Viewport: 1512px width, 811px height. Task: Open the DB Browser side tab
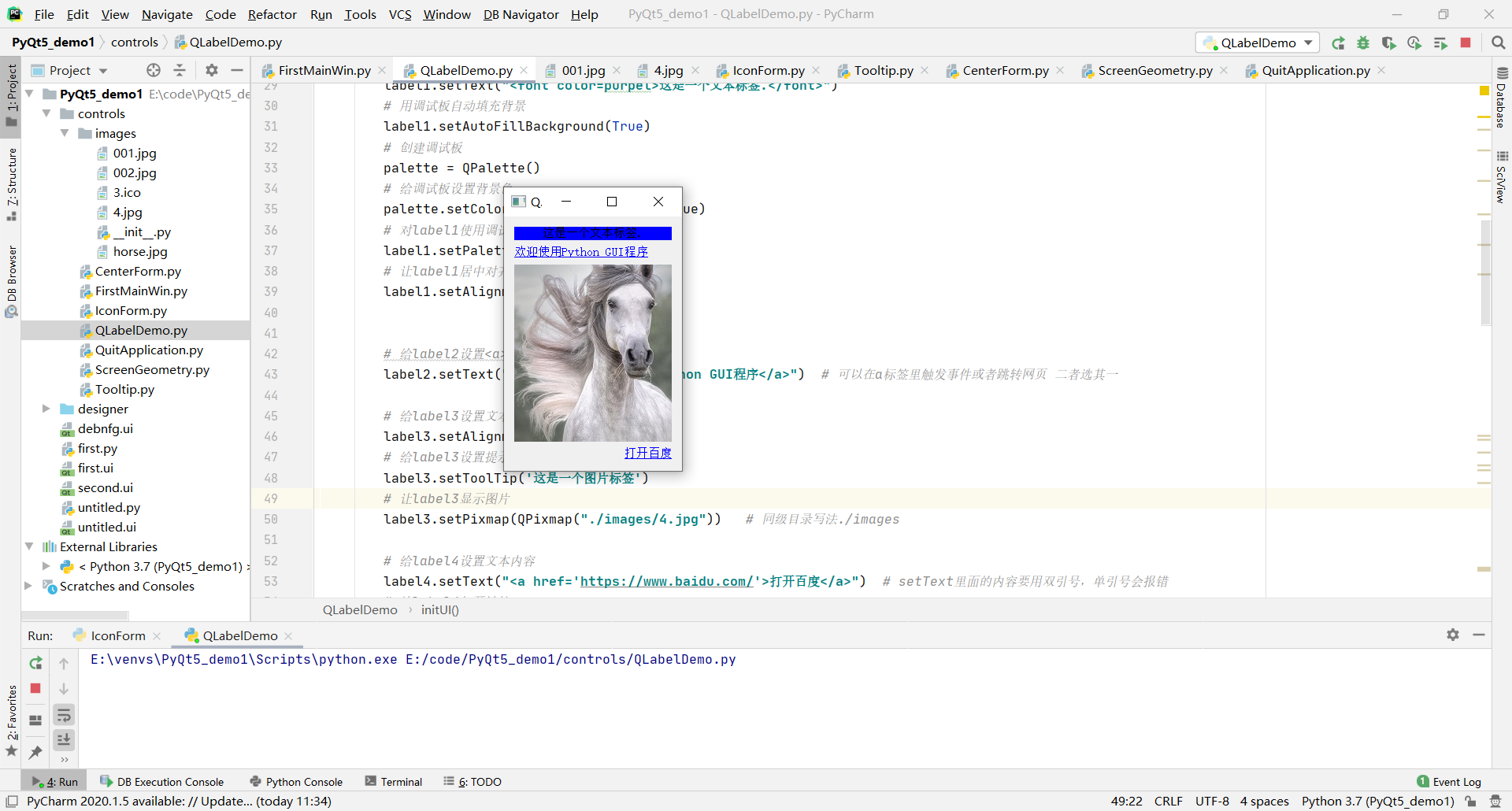(11, 280)
